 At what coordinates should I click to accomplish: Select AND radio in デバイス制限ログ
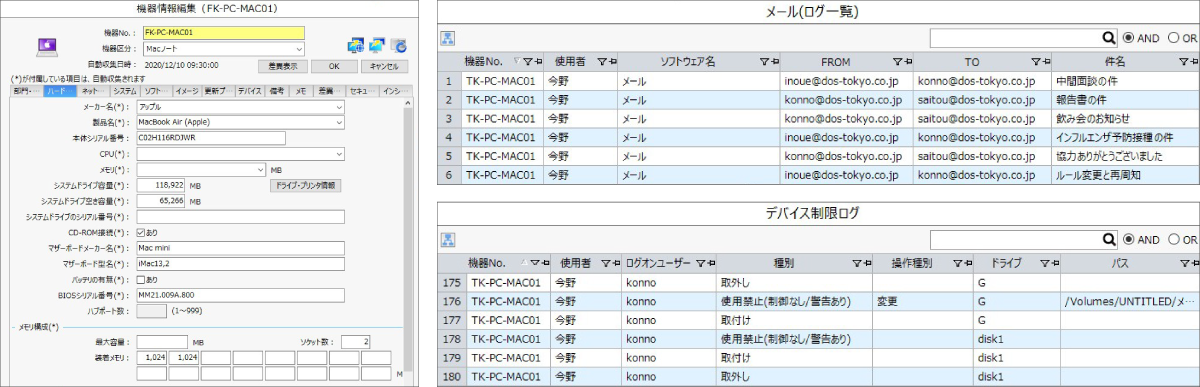pos(1129,240)
